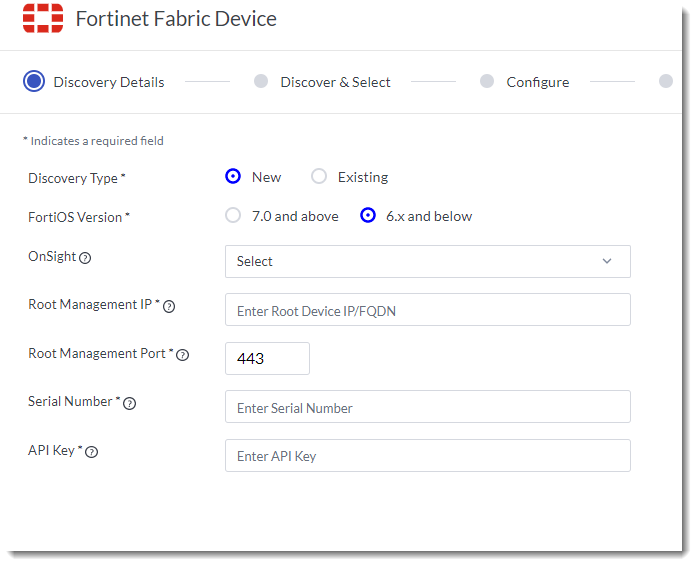Viewport: 697px width, 566px height.
Task: Select the Existing discovery type radio
Action: (319, 177)
